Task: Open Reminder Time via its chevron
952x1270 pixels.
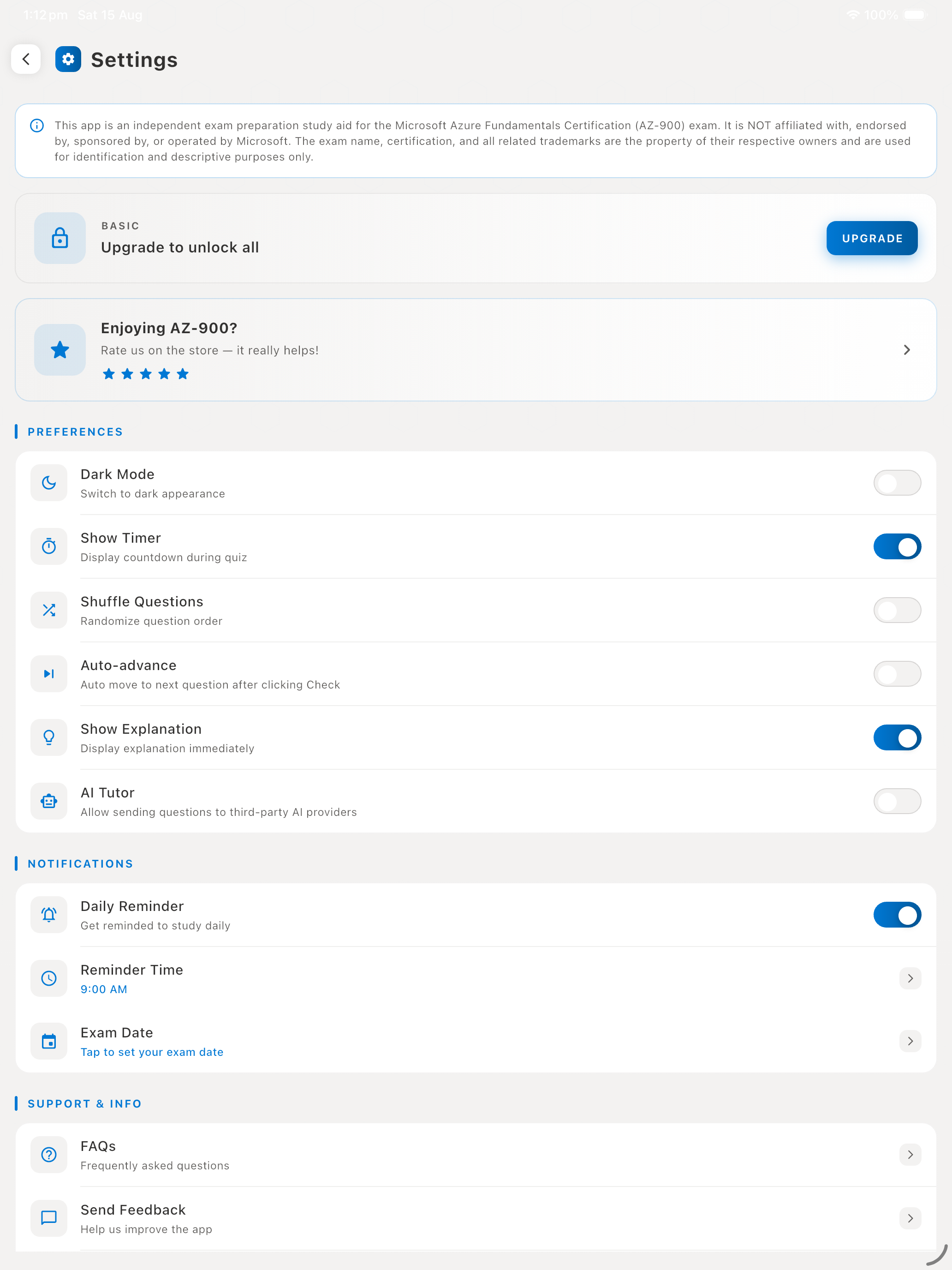Action: point(910,979)
